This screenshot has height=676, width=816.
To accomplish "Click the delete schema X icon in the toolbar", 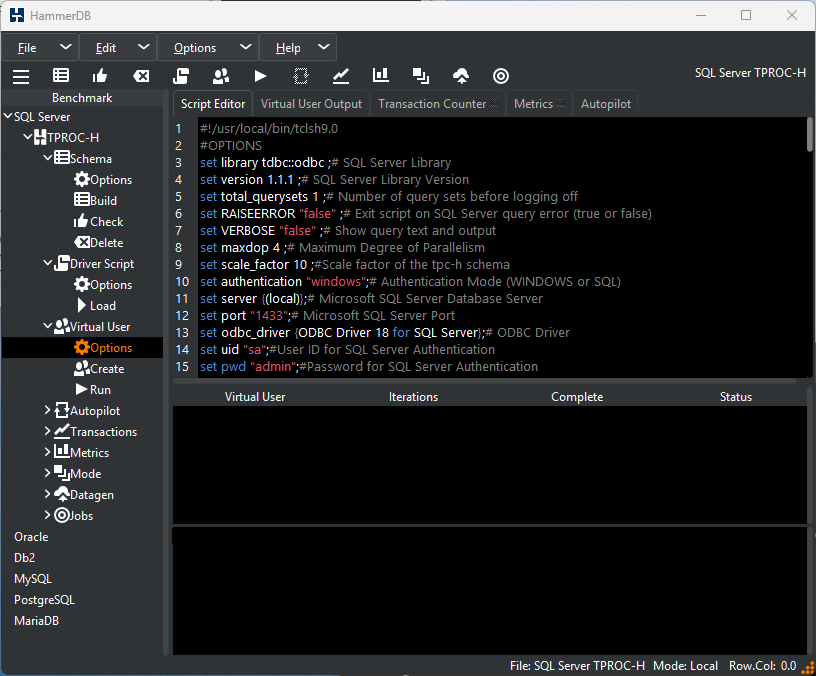I will (x=141, y=76).
